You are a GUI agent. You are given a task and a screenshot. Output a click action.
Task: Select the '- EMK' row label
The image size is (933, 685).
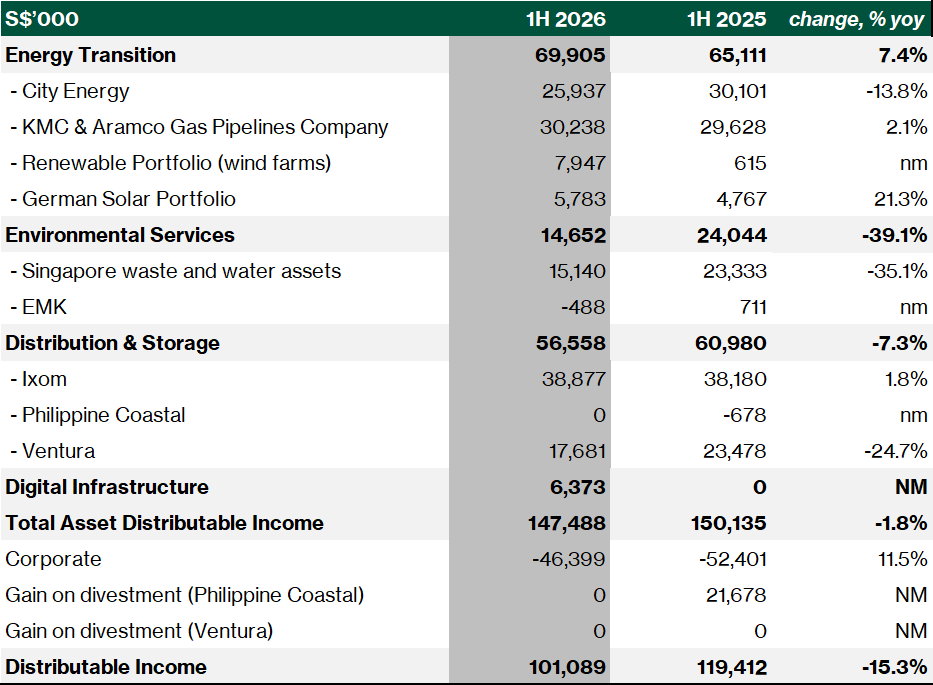click(39, 307)
